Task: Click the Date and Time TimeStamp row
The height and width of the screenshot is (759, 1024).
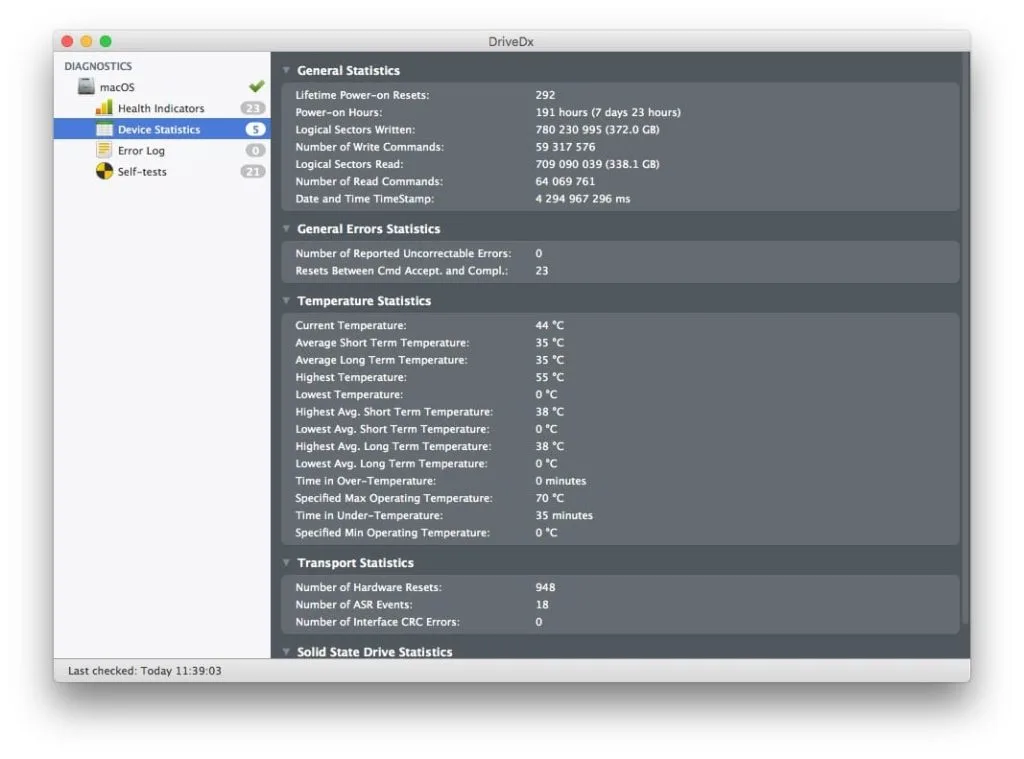Action: 620,199
